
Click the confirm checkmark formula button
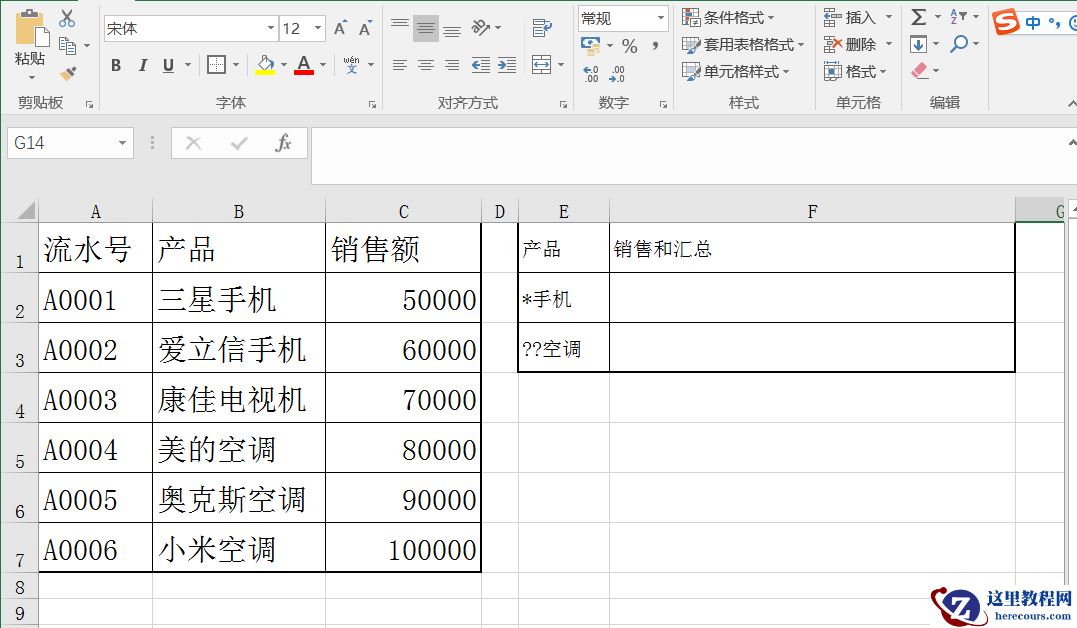[x=239, y=143]
